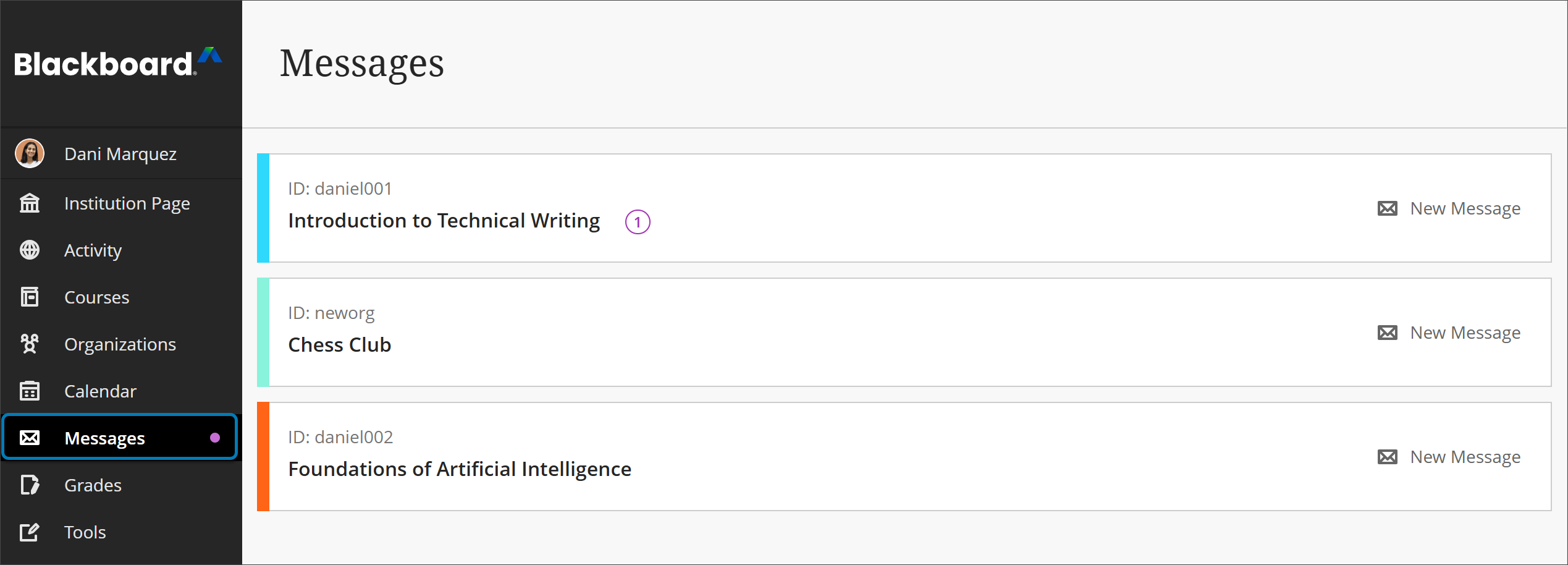Select the Tools icon
Viewport: 1568px width, 565px height.
(29, 532)
